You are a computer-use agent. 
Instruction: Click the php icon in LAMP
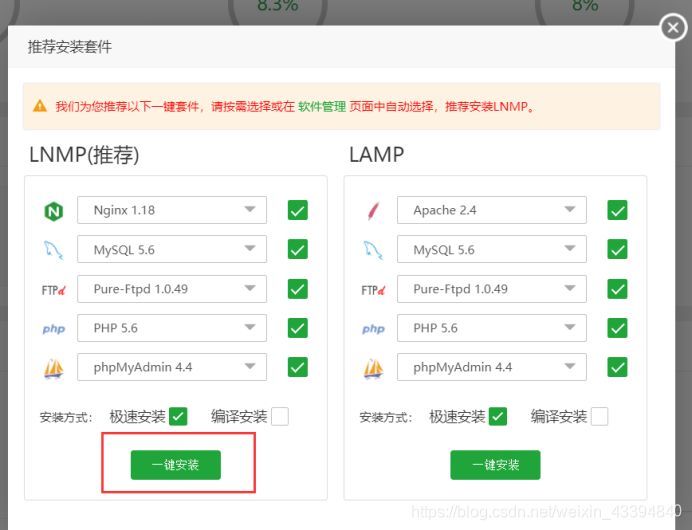click(373, 329)
